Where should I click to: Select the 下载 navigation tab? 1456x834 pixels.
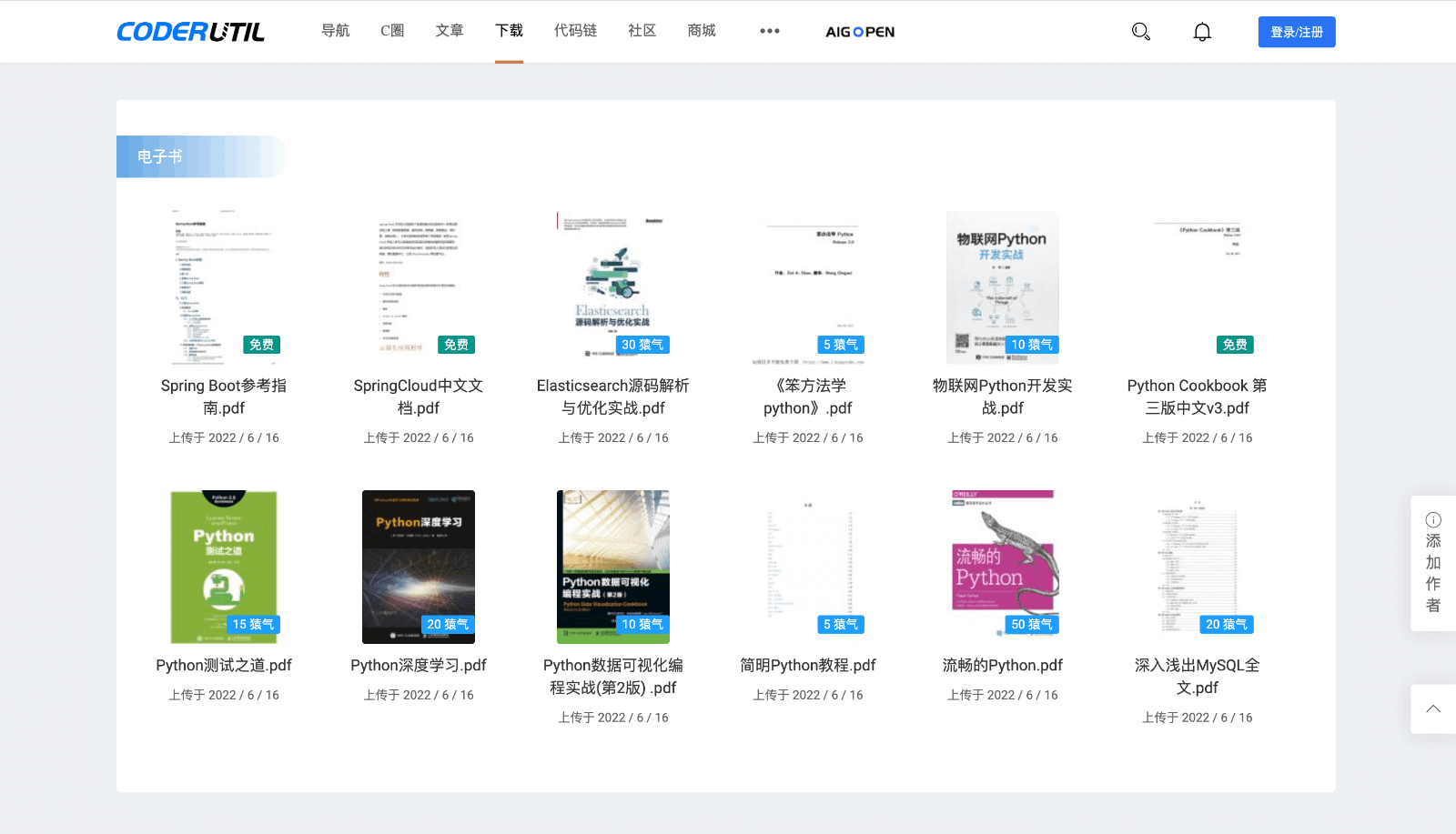pos(510,31)
